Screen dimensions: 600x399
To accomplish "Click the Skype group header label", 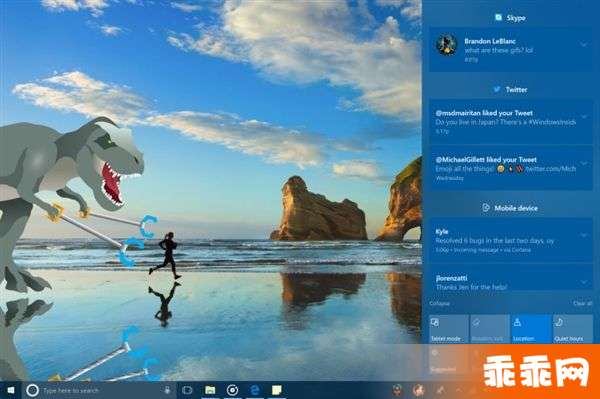I will [516, 18].
